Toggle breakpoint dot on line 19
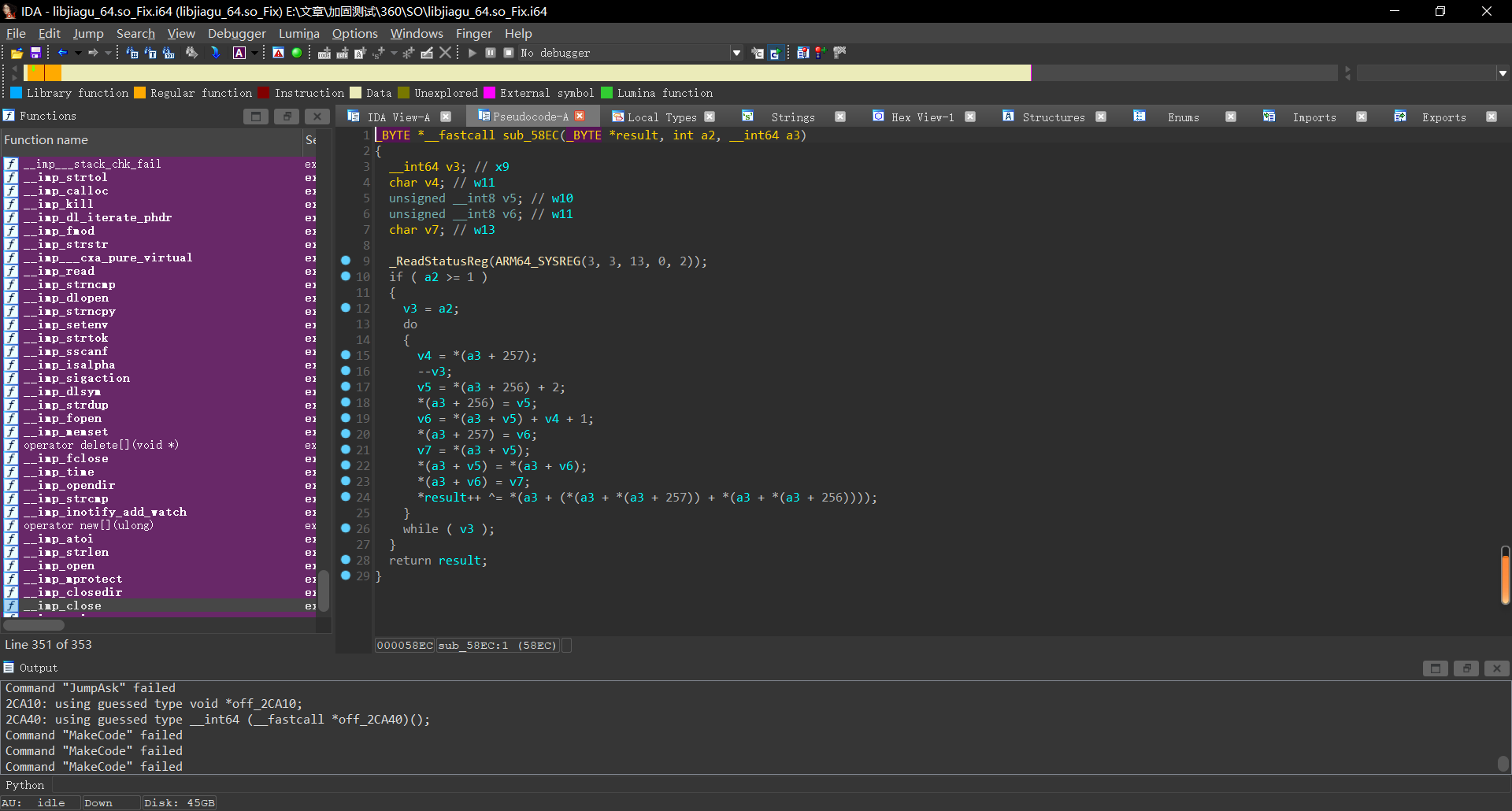The image size is (1512, 811). click(x=346, y=418)
